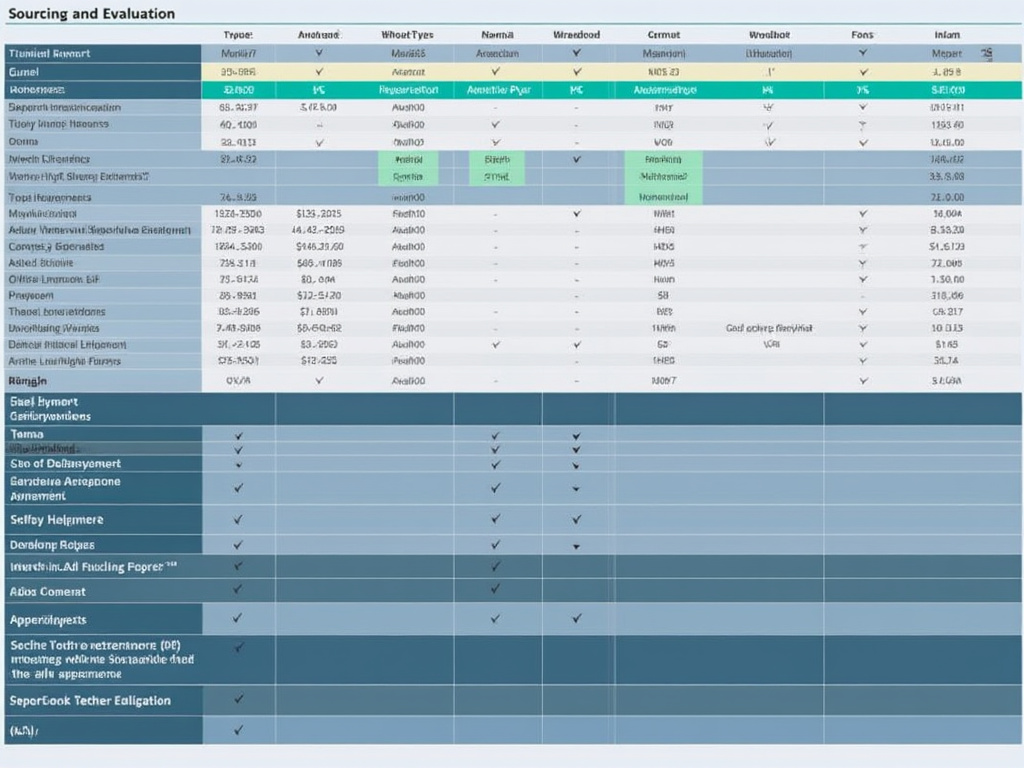
Task: Toggle the checkmark in the SeperGook Tether Ealigation row
Action: pyautogui.click(x=238, y=700)
